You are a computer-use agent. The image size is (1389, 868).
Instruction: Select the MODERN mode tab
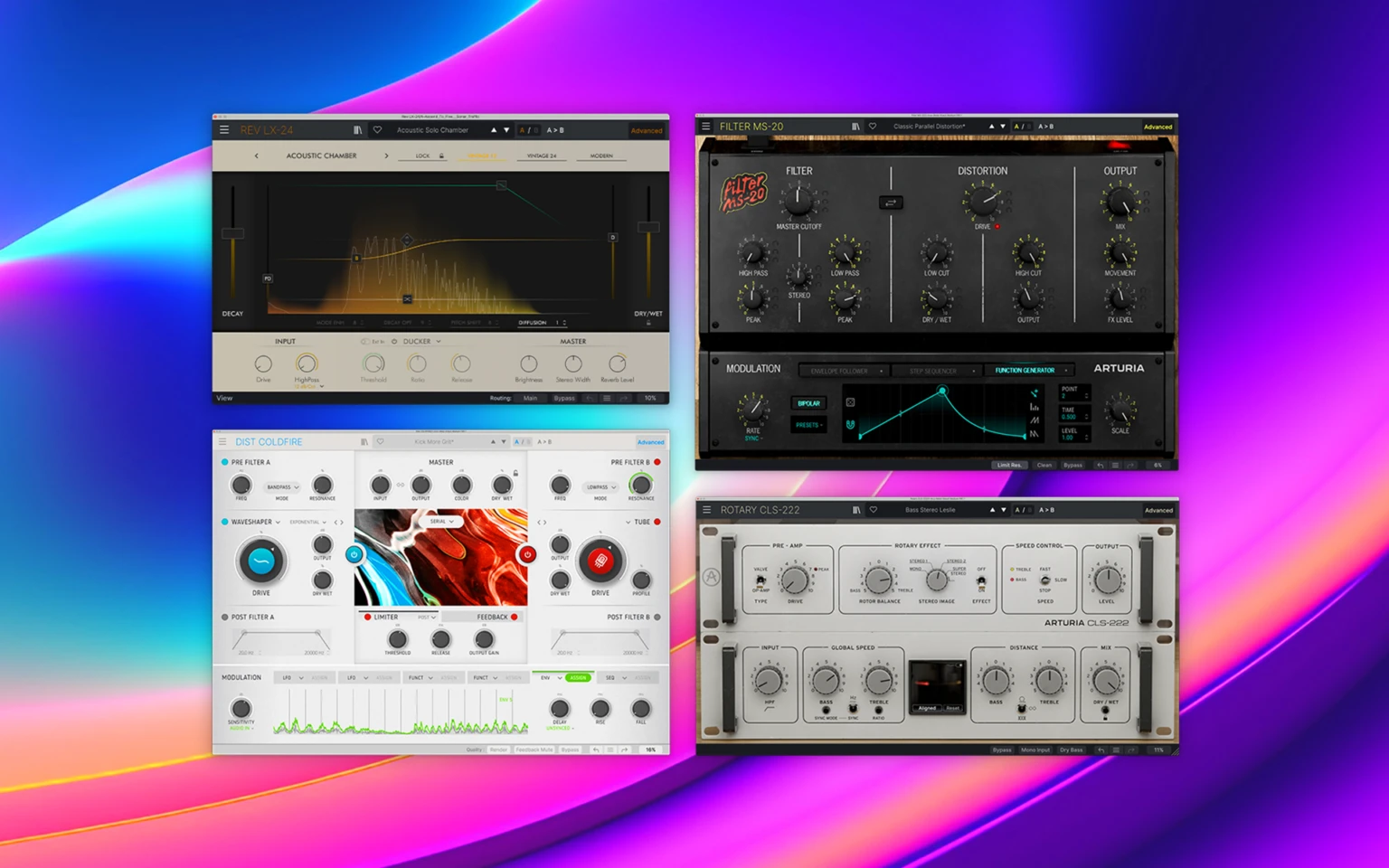601,156
